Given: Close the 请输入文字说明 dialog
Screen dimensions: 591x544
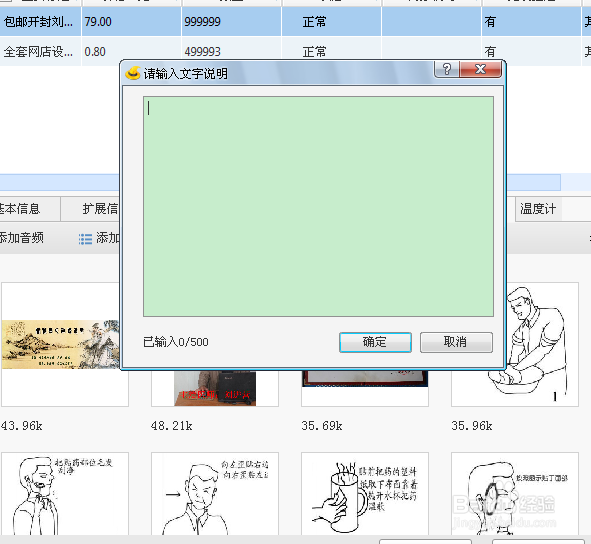Looking at the screenshot, I should point(481,69).
